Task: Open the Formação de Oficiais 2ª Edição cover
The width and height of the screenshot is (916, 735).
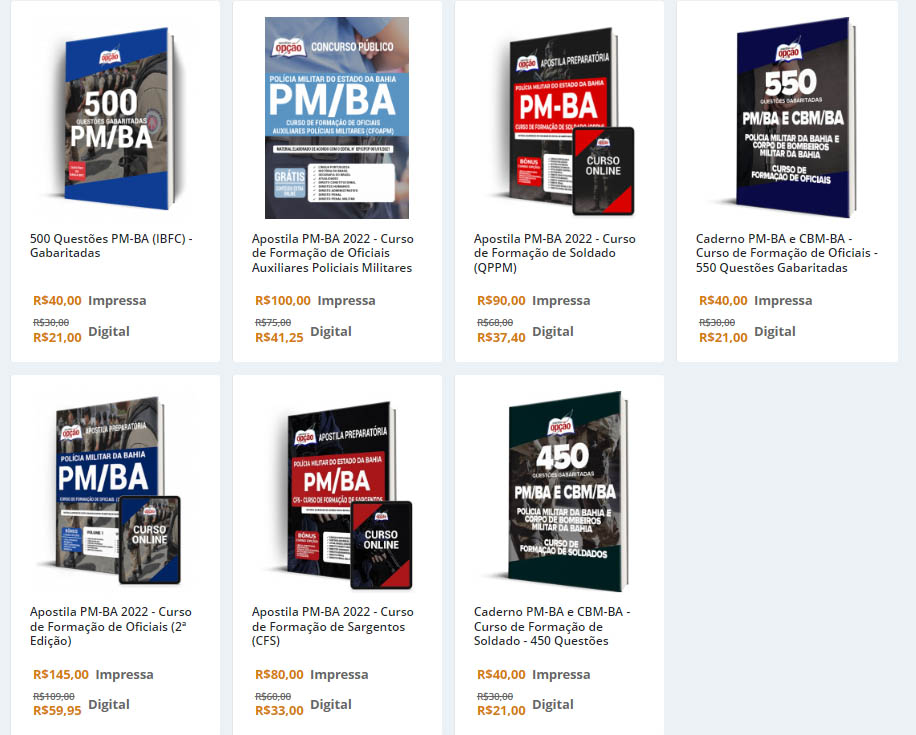Action: pos(114,491)
